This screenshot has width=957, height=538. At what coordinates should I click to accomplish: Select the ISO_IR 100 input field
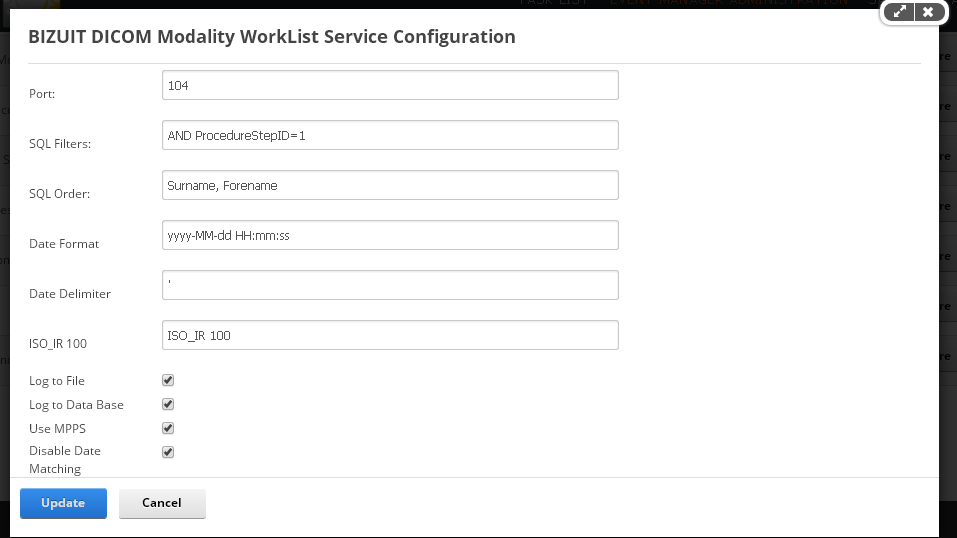tap(390, 335)
